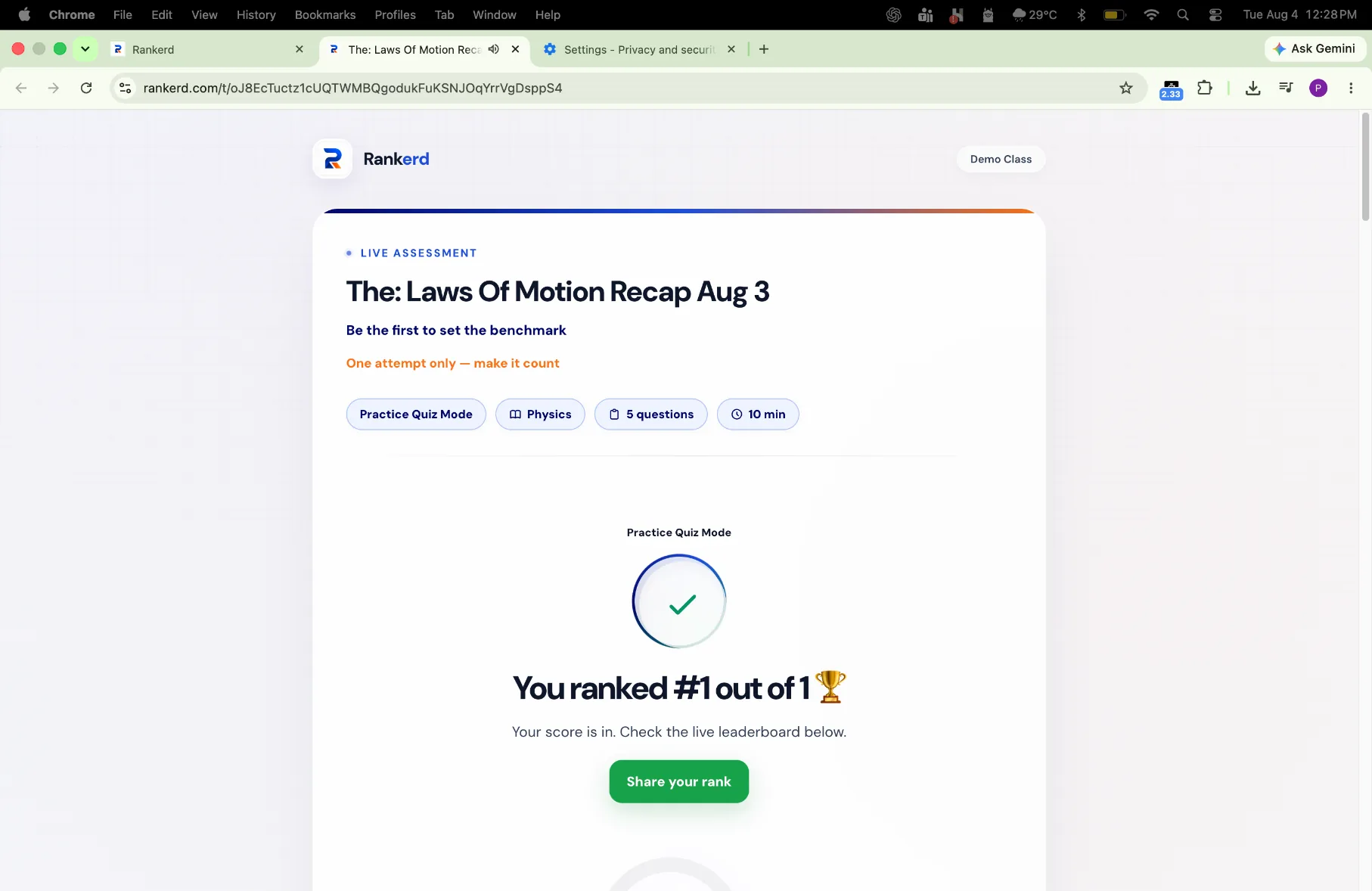Click the page vertical scrollbar
The width and height of the screenshot is (1372, 891).
tap(1365, 166)
